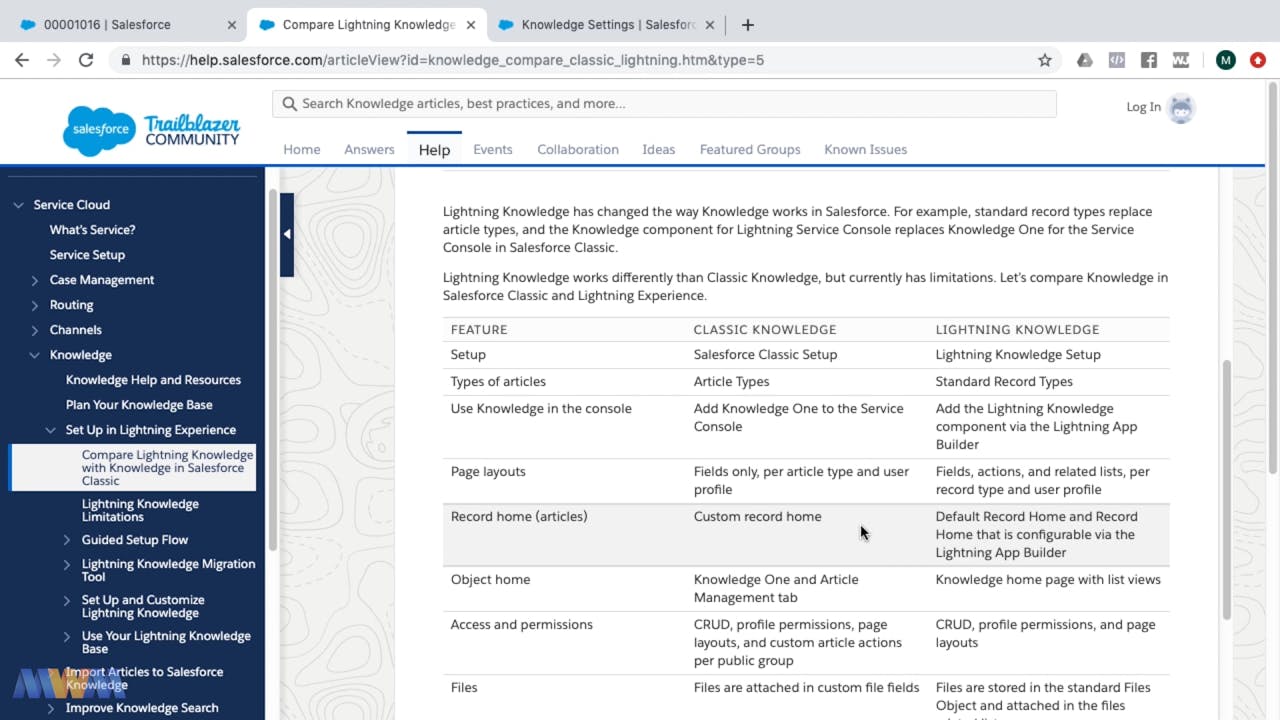Click the Astro user avatar icon
The image size is (1280, 720).
pos(1181,108)
